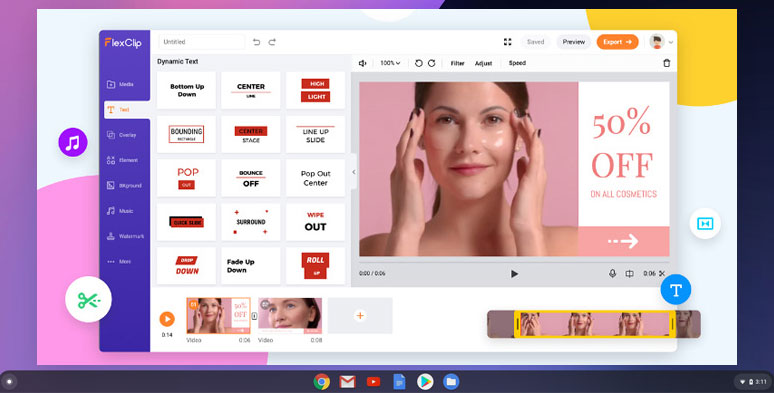Open Files app from the shelf

tap(451, 382)
